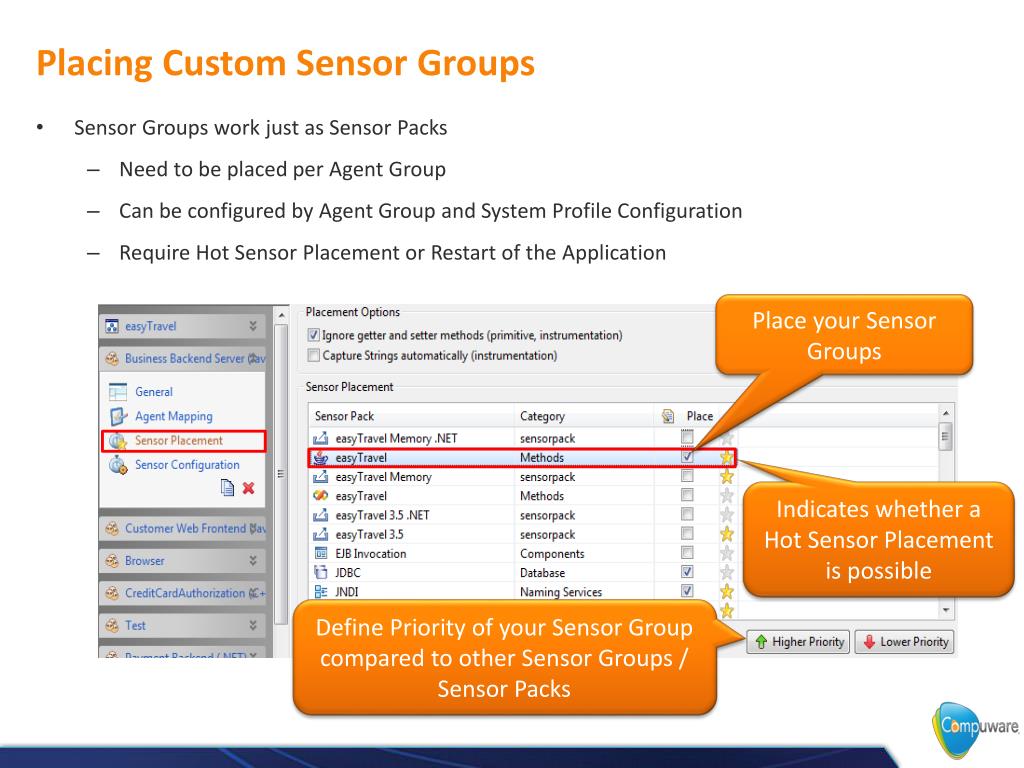Expand the Browser group chevron
Viewport: 1024px width, 768px height.
click(253, 561)
